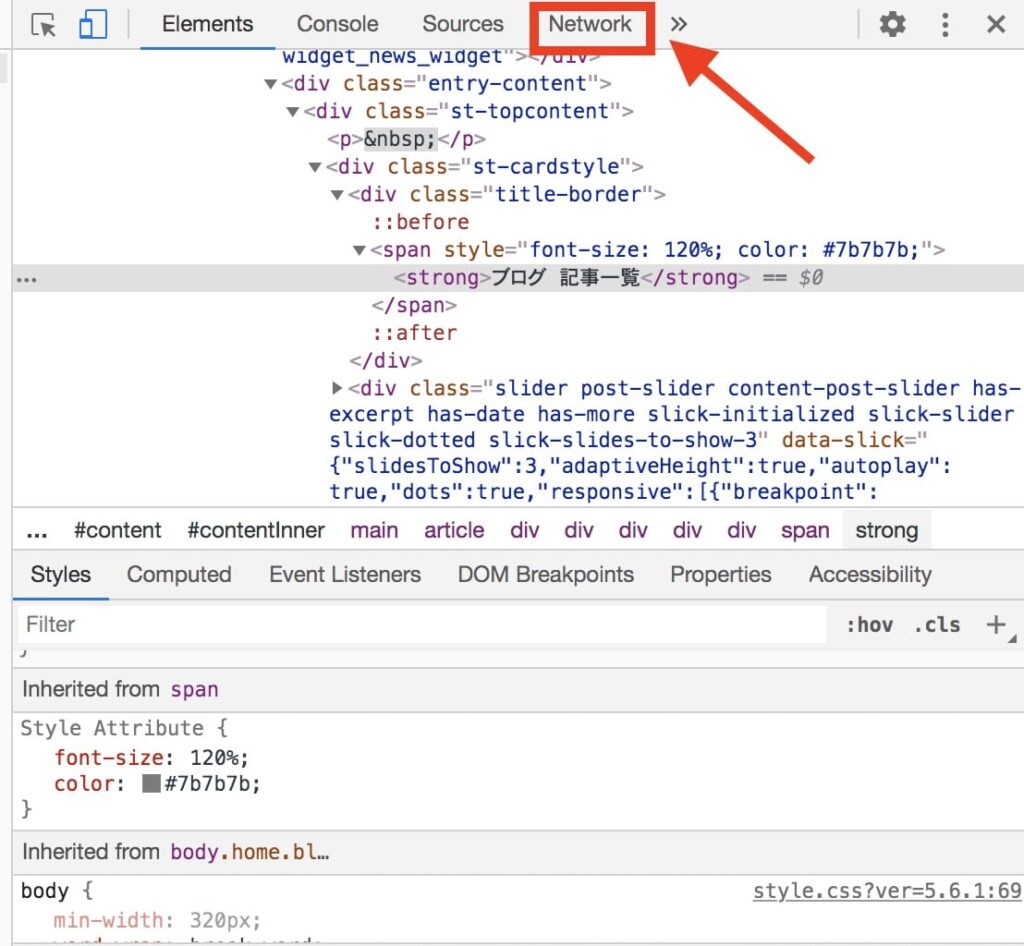Toggle the .cls class editor button
This screenshot has height=946, width=1024.
tap(937, 625)
